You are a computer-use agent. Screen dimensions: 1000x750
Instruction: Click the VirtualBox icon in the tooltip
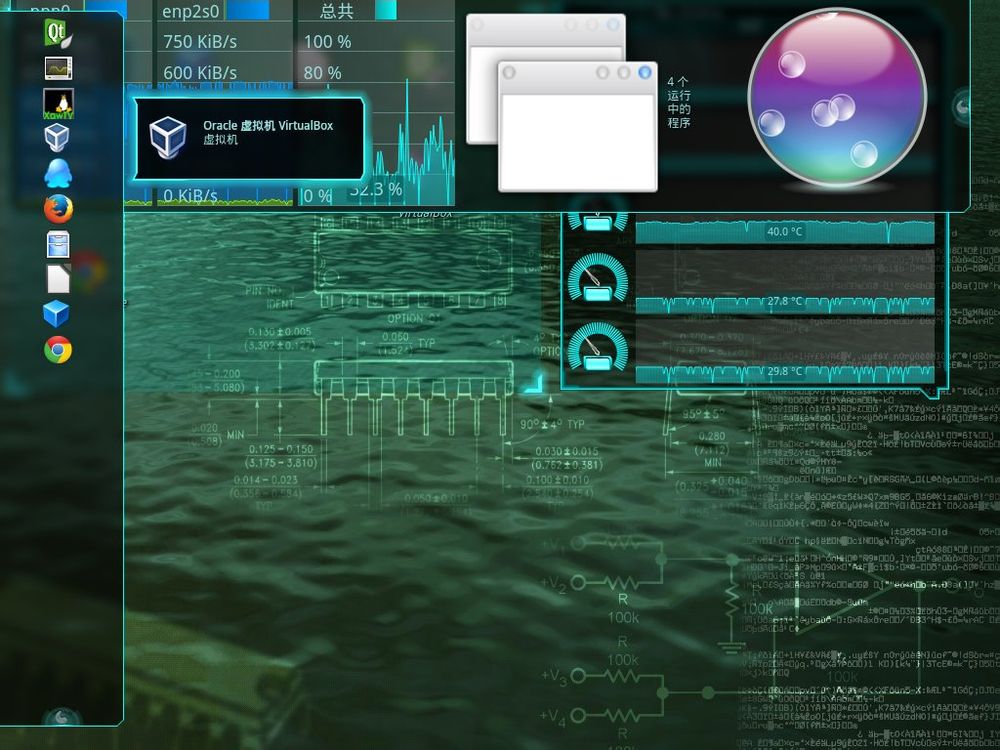[x=168, y=136]
